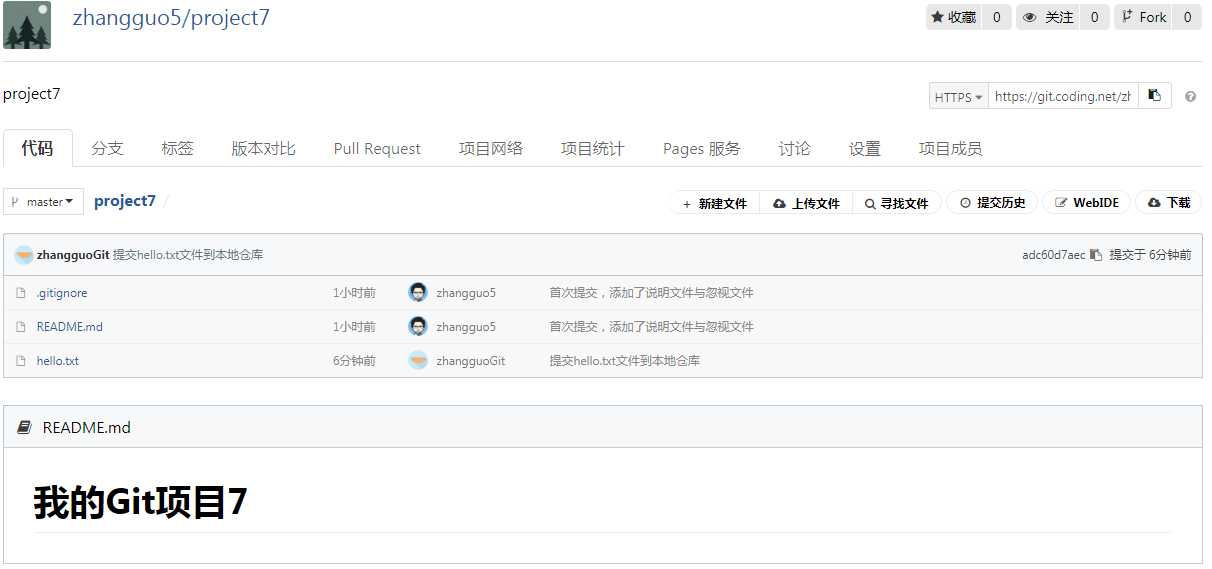Open latest commit message 提交hello.txt文件到本地仓库 in header
The width and height of the screenshot is (1212, 569).
click(x=188, y=255)
